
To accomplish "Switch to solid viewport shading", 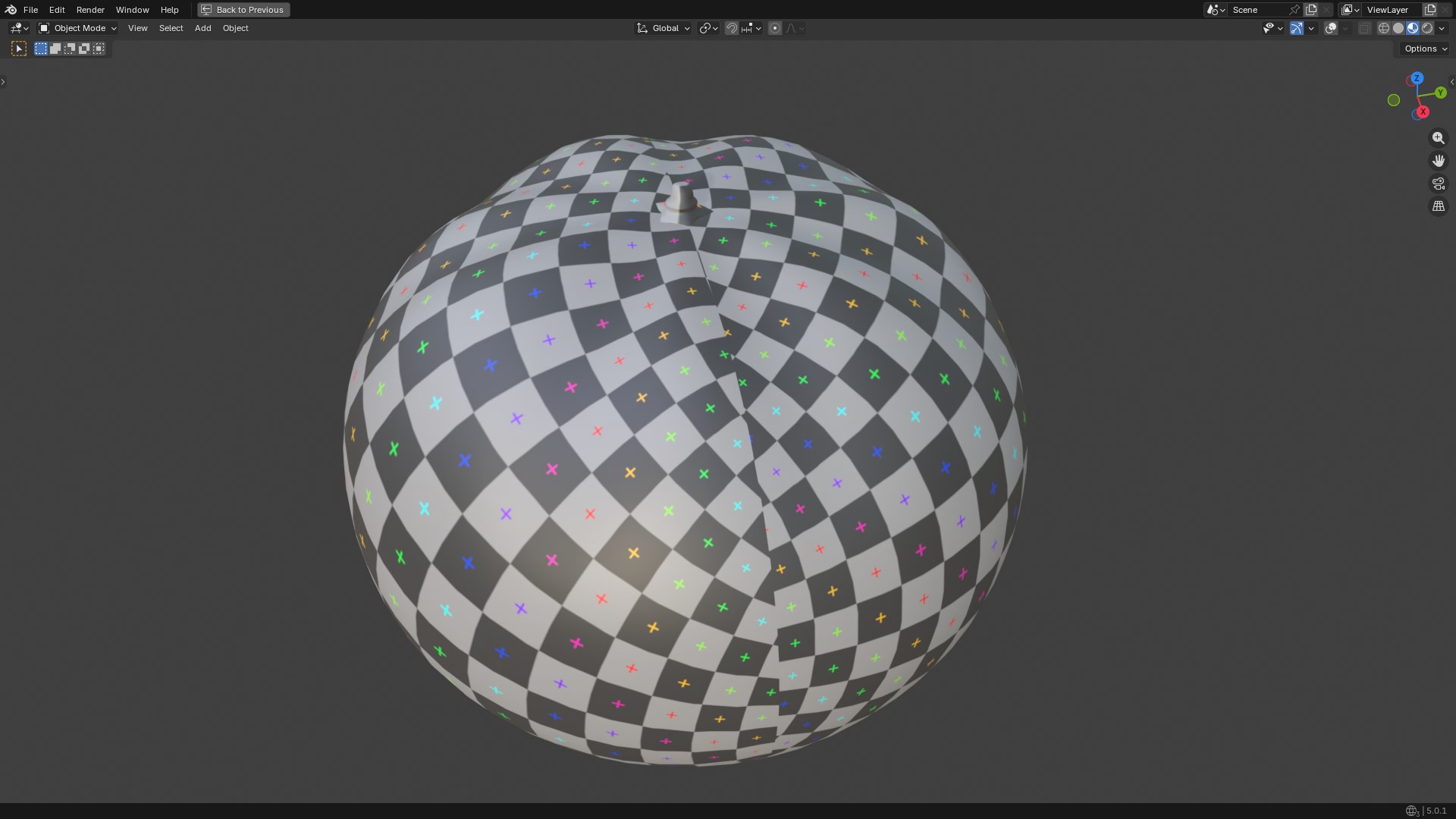I will point(1398,28).
